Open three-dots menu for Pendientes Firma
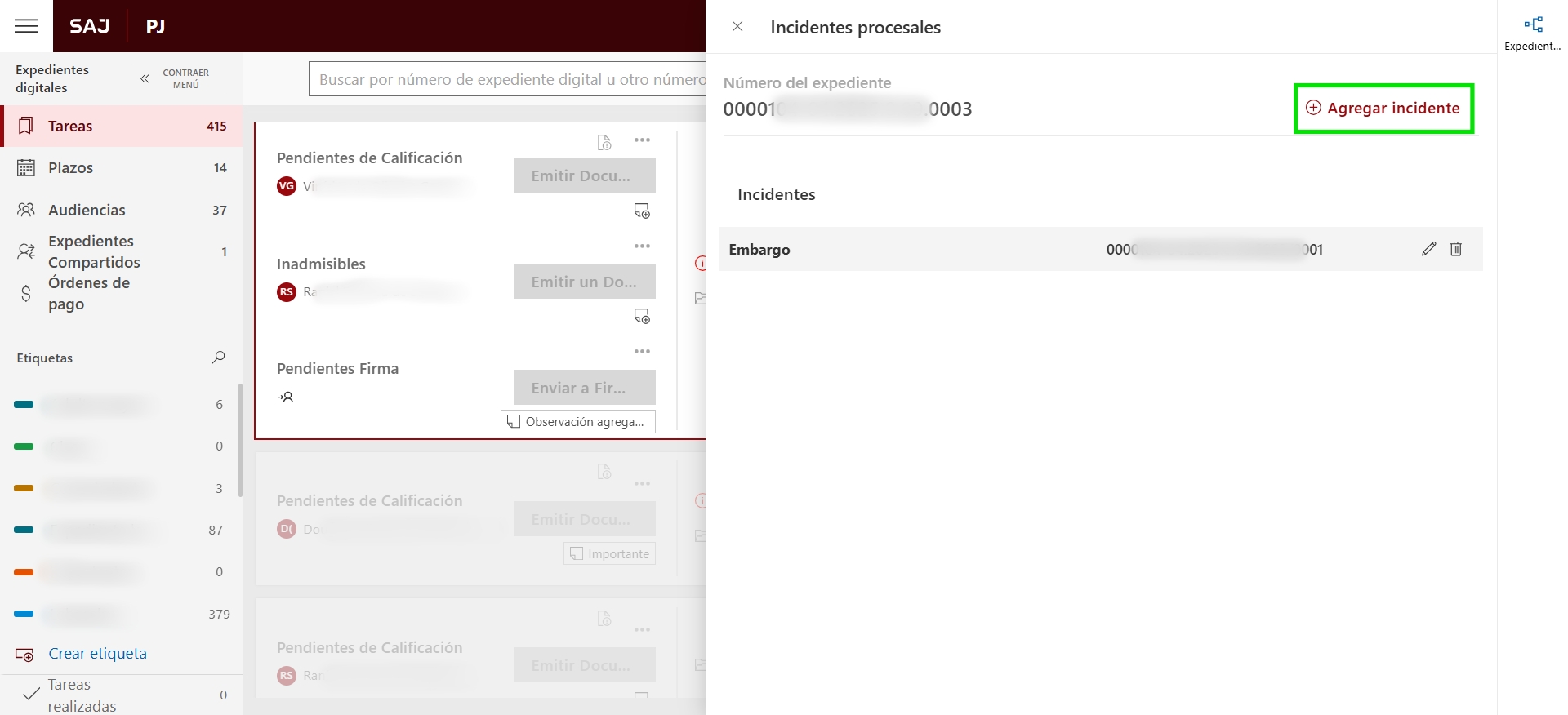 (642, 352)
